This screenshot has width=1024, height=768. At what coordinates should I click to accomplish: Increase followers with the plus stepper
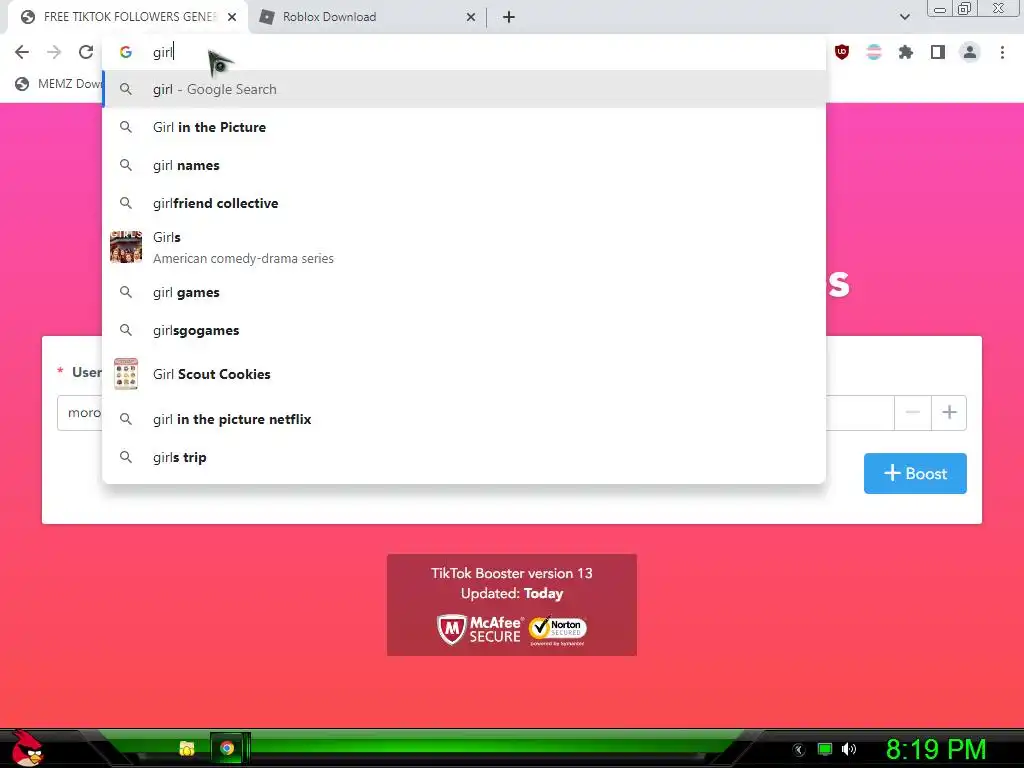tap(949, 412)
